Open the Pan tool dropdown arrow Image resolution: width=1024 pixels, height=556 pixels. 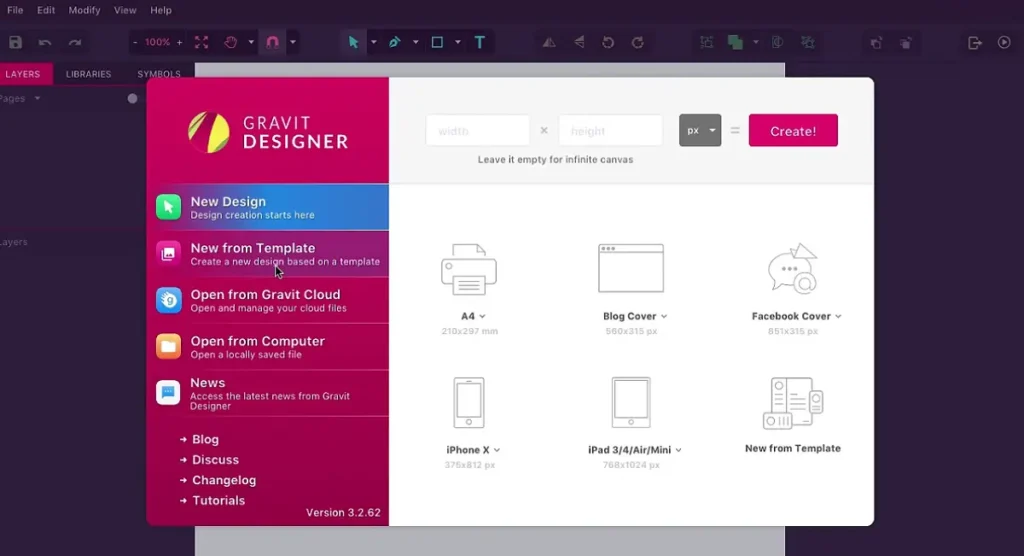tap(251, 42)
